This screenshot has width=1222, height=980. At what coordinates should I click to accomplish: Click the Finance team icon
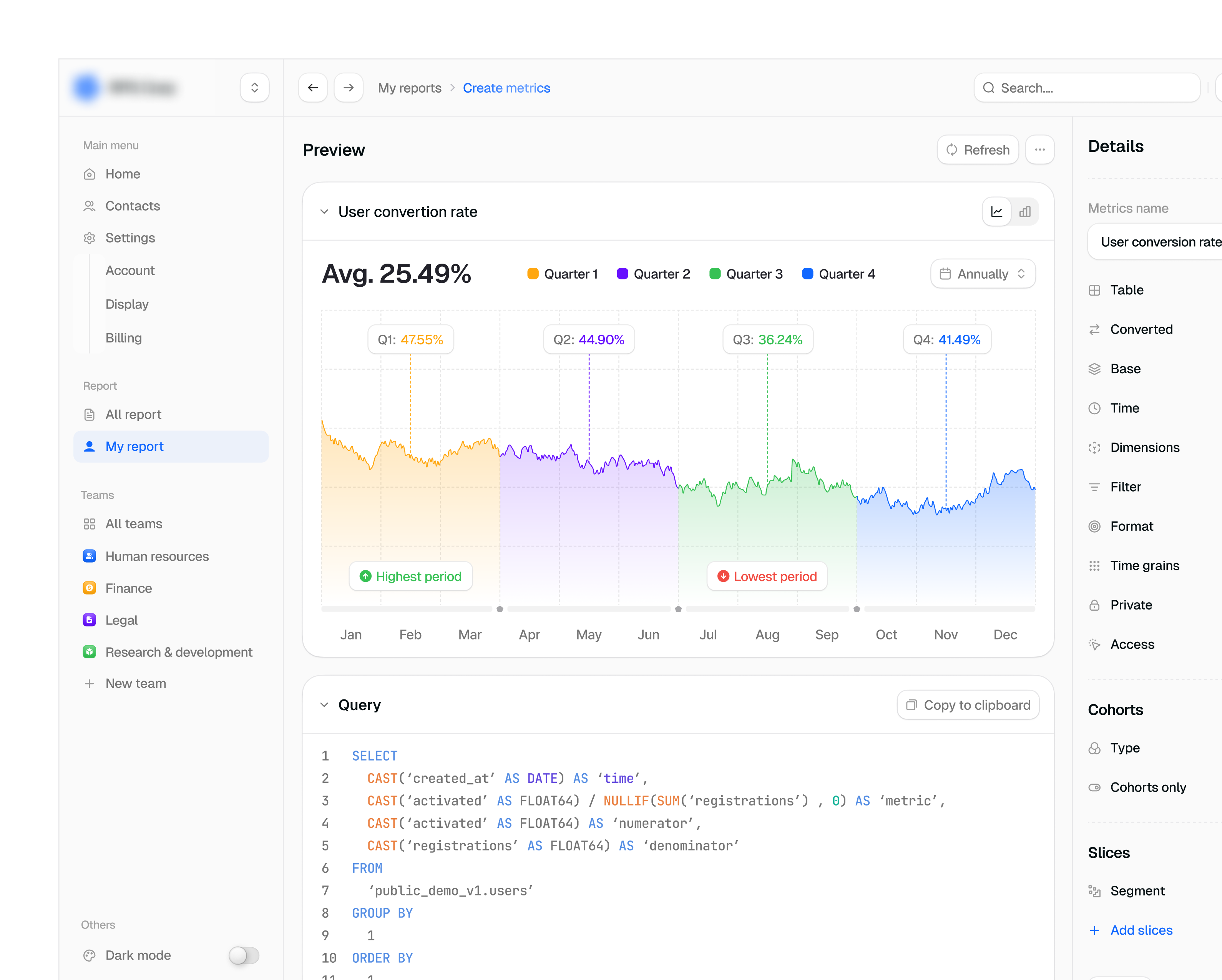tap(90, 588)
